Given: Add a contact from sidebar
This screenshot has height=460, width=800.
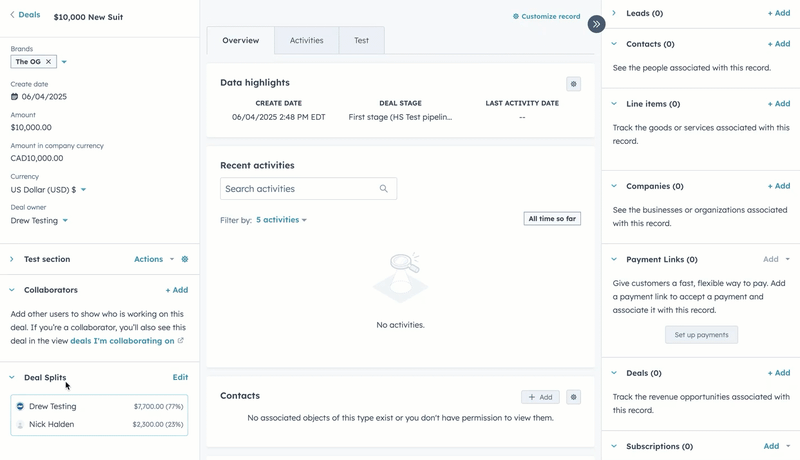Looking at the screenshot, I should (779, 44).
